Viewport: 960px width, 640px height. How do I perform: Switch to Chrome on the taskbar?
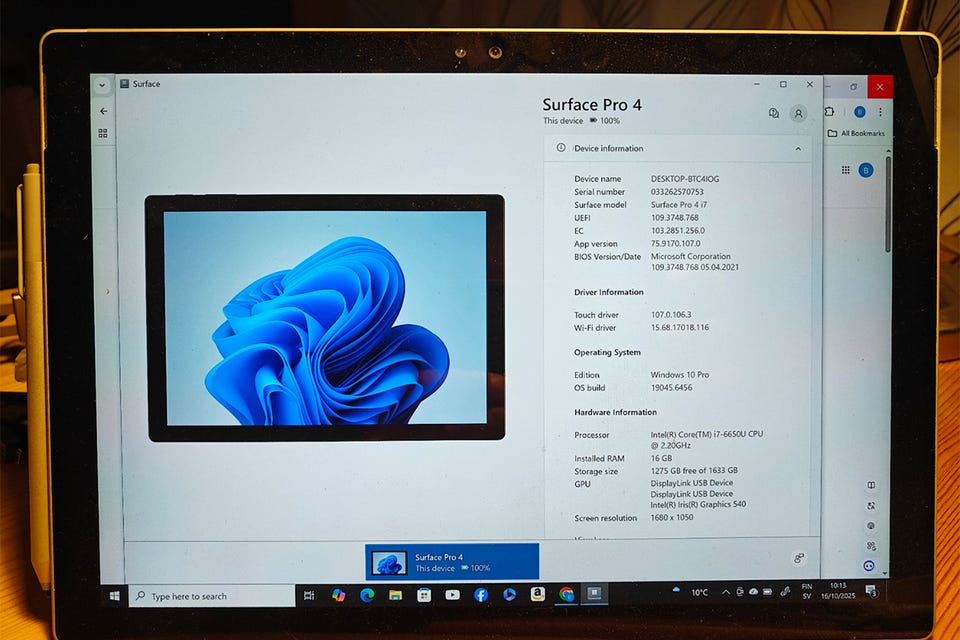pos(566,594)
